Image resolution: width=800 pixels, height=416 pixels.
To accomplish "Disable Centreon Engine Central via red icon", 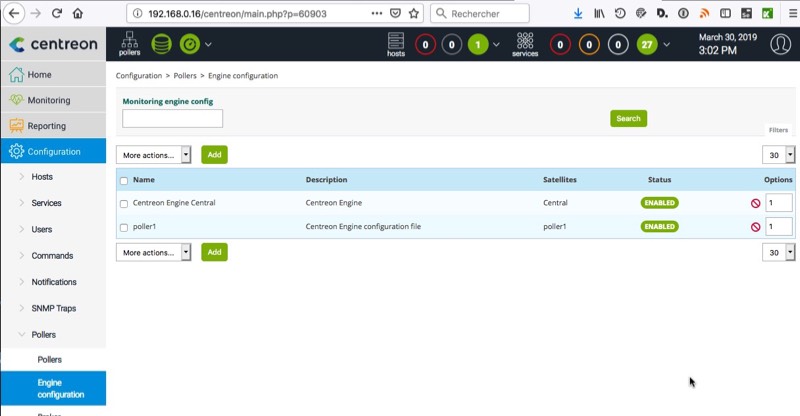I will click(x=755, y=203).
